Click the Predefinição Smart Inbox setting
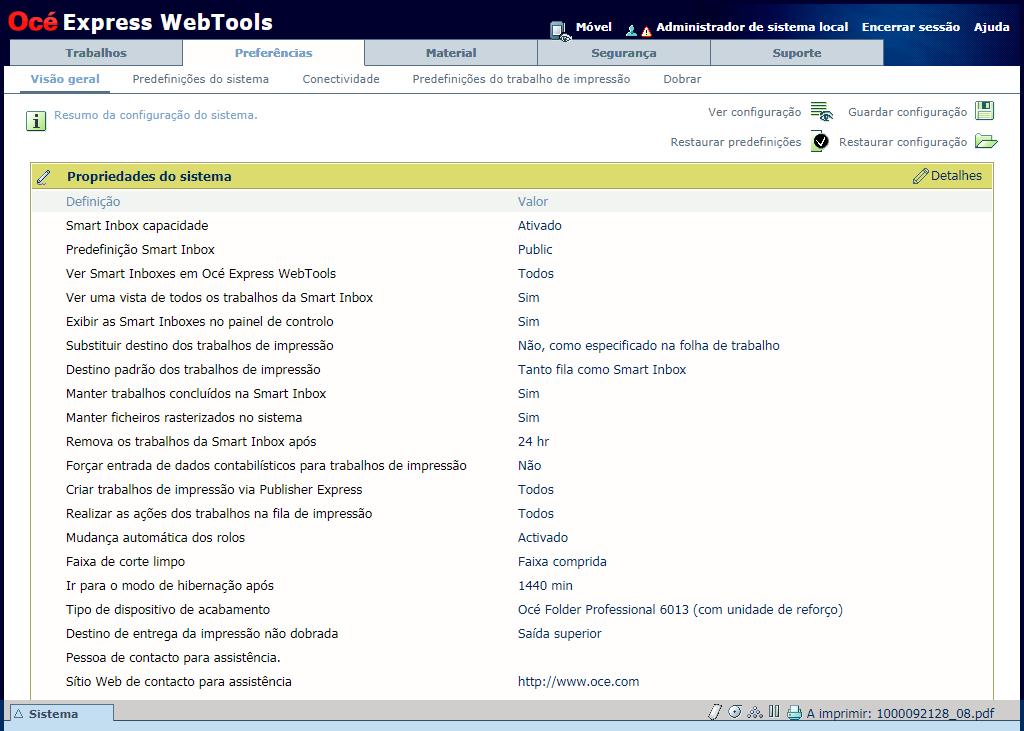This screenshot has width=1024, height=731. [140, 250]
